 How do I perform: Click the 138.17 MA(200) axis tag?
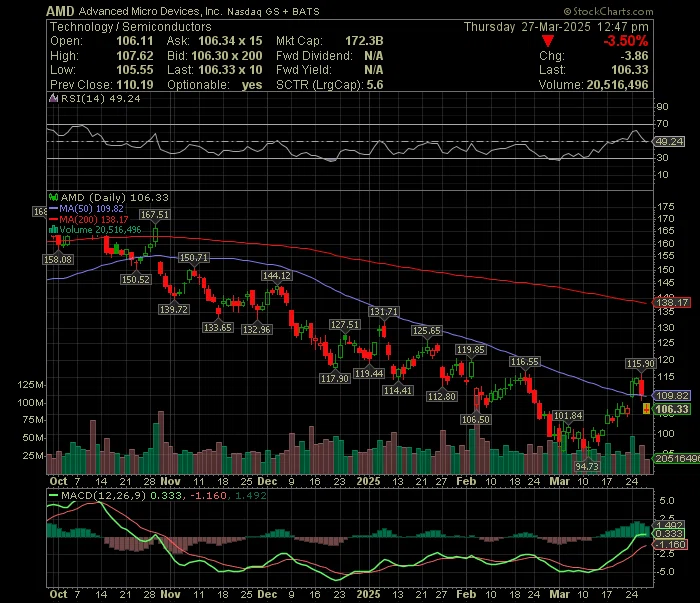(672, 303)
